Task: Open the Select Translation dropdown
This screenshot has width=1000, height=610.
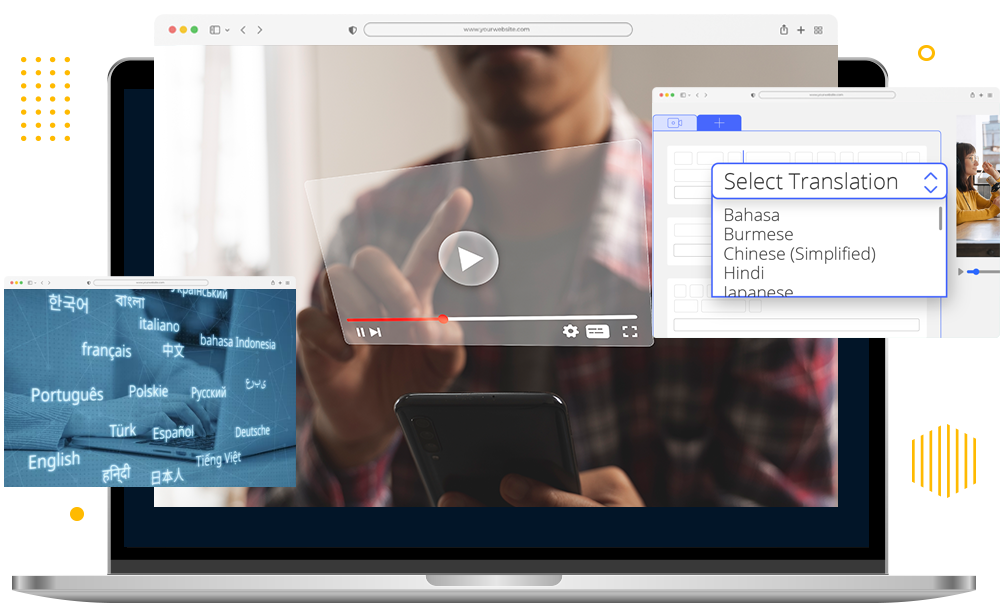Action: pyautogui.click(x=829, y=182)
